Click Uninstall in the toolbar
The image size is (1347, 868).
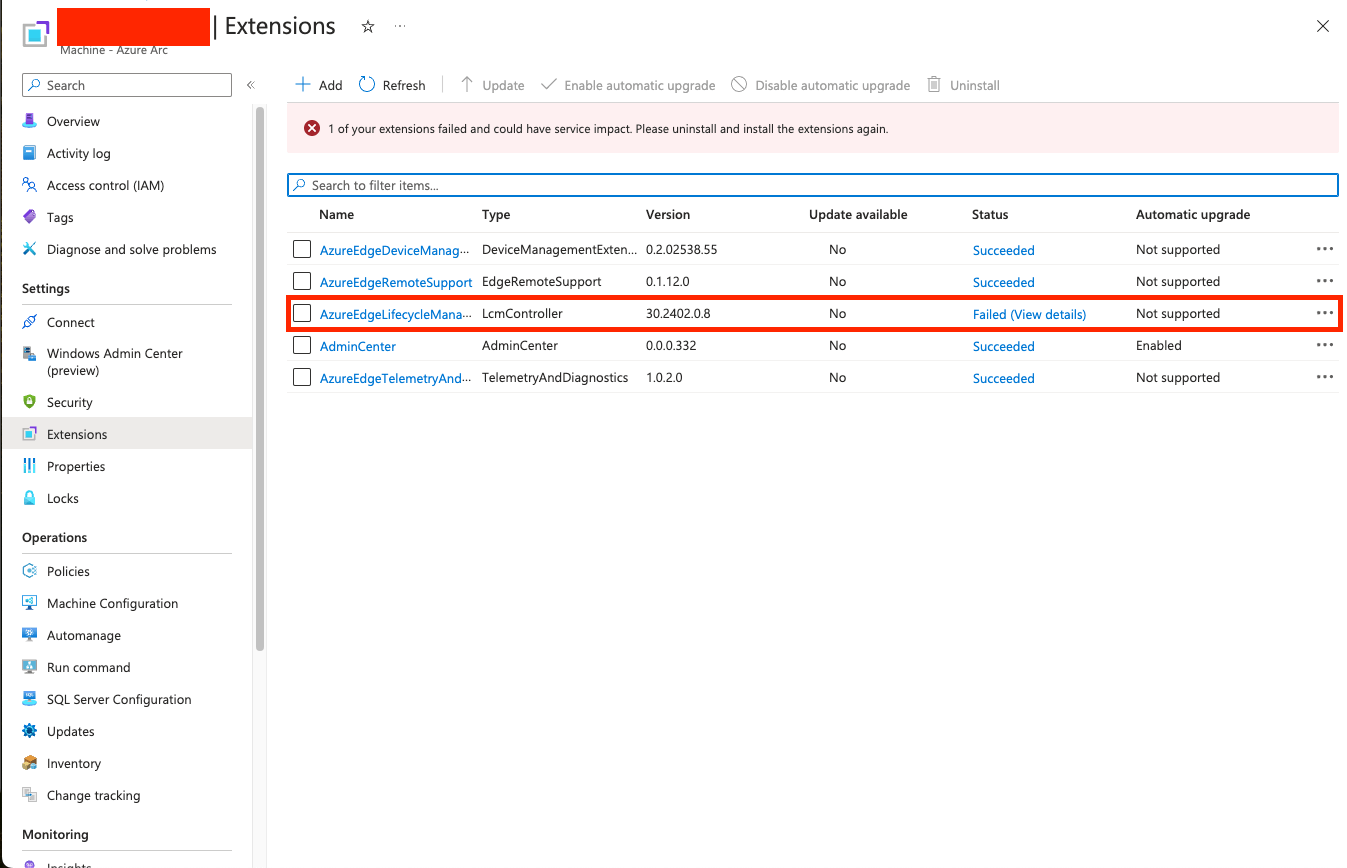point(963,85)
